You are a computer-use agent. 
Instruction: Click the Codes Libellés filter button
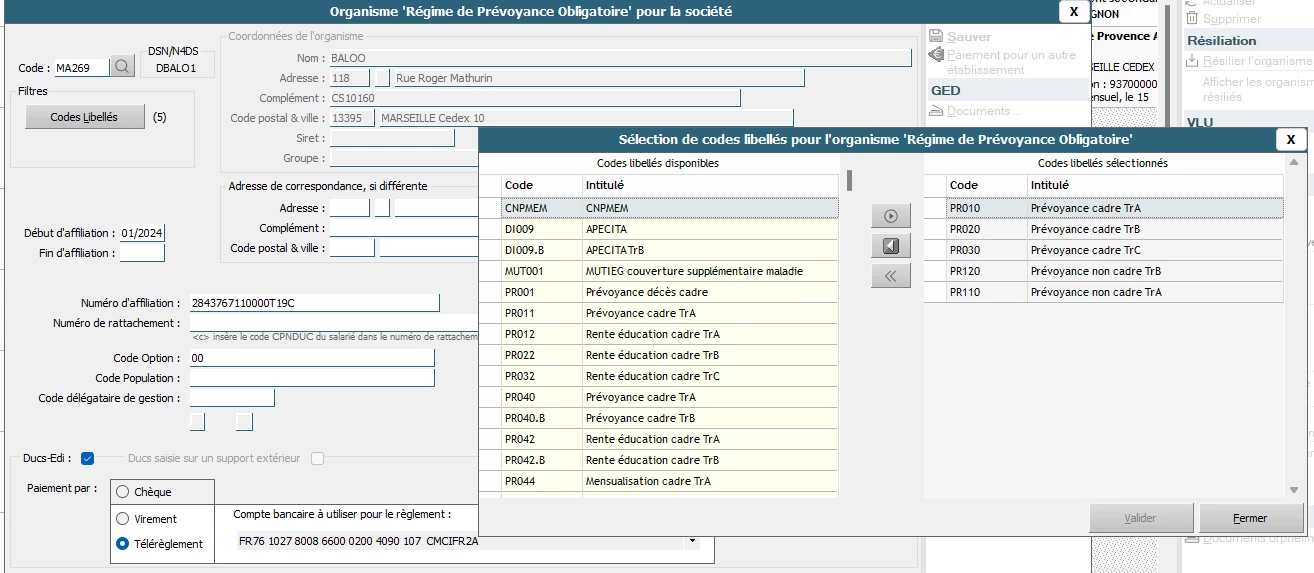tap(84, 117)
